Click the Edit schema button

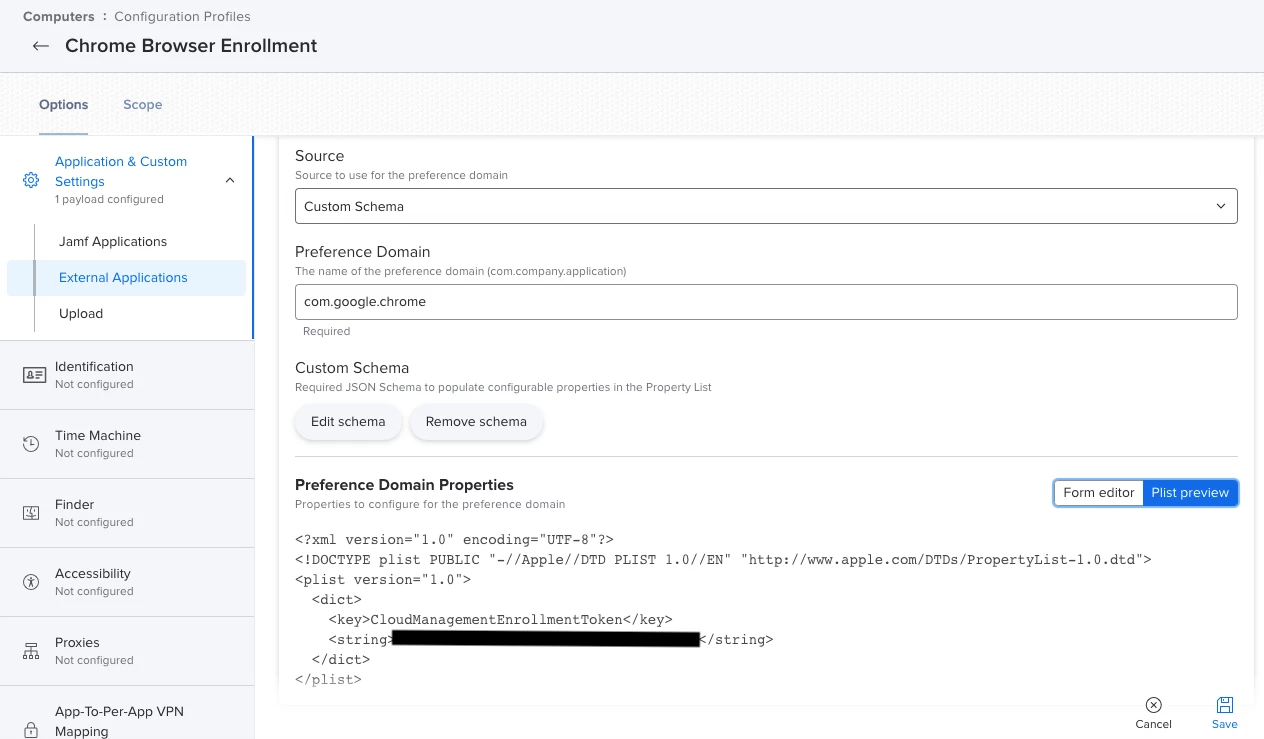[x=348, y=422]
